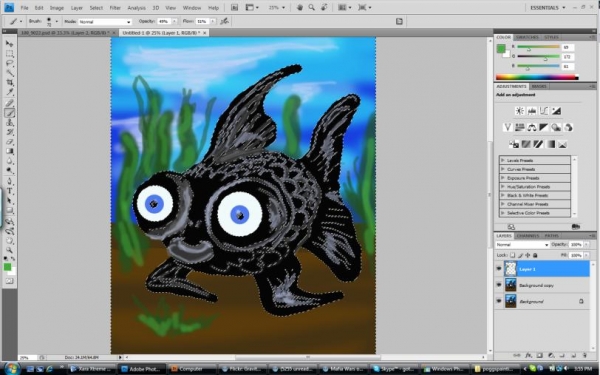The height and width of the screenshot is (375, 600).
Task: Select the Magic Wand tool
Action: 9,73
